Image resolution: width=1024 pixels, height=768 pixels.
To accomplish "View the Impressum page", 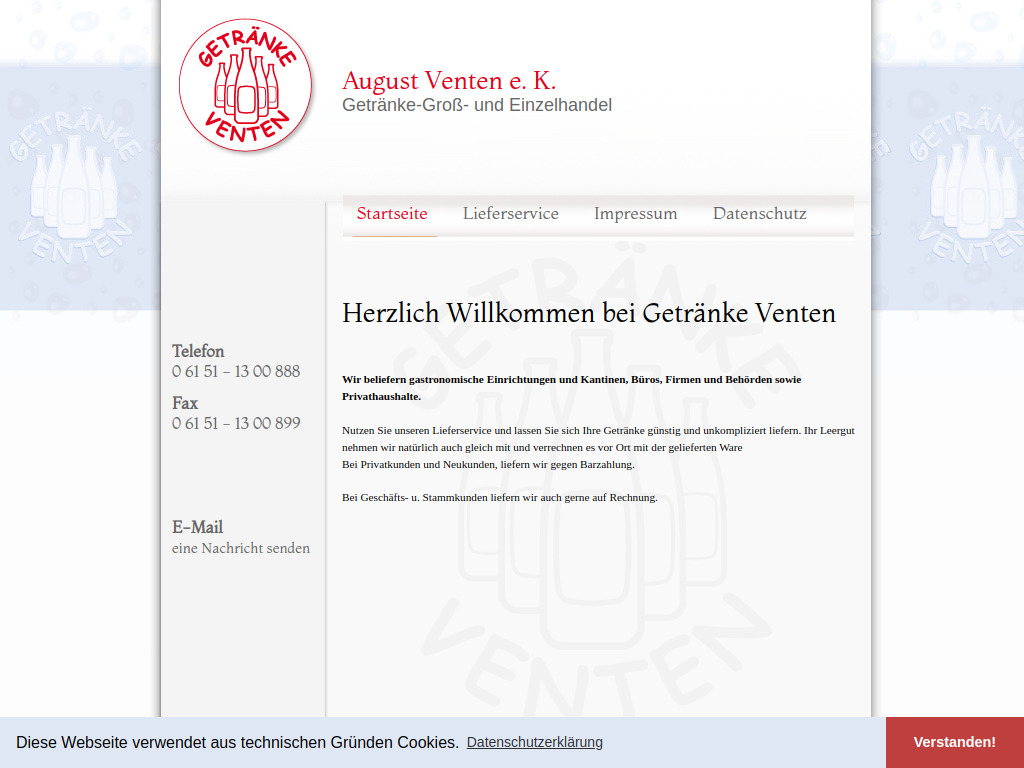I will [636, 213].
